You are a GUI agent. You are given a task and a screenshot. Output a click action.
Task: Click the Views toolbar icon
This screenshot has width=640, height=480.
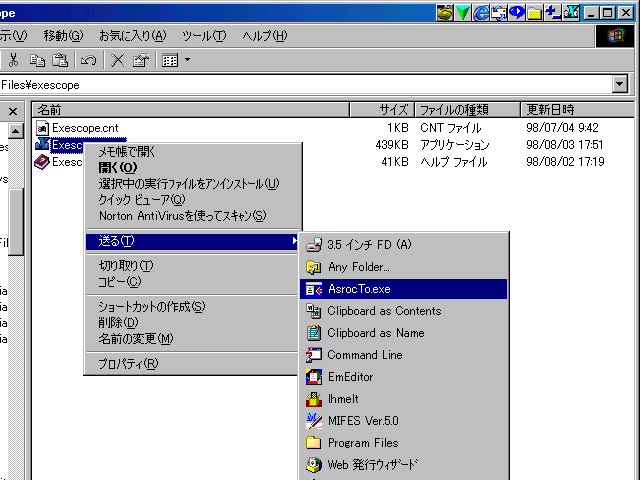(x=170, y=60)
